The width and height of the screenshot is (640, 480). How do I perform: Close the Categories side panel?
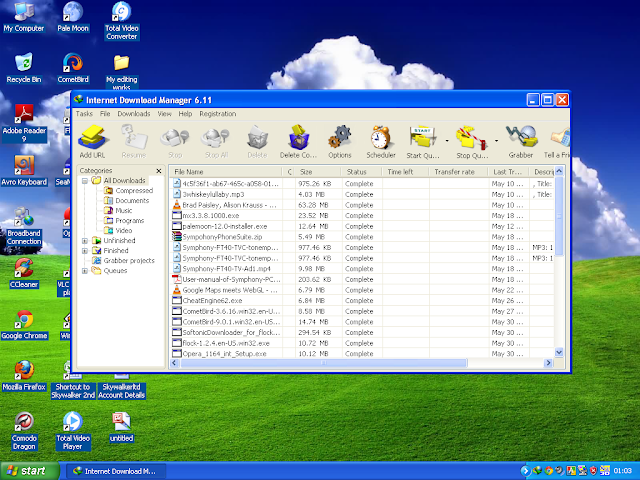point(157,171)
